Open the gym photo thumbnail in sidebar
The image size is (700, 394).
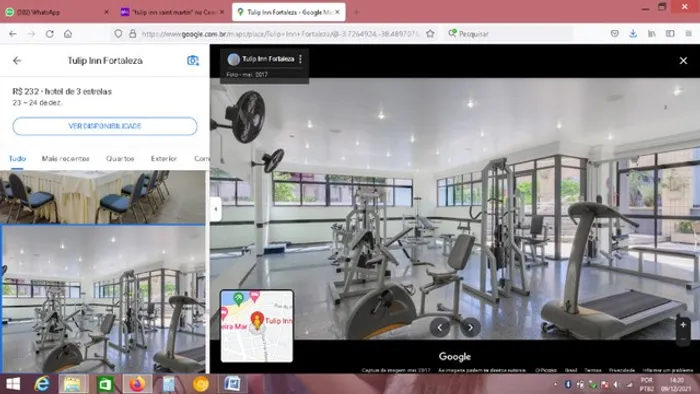click(103, 299)
